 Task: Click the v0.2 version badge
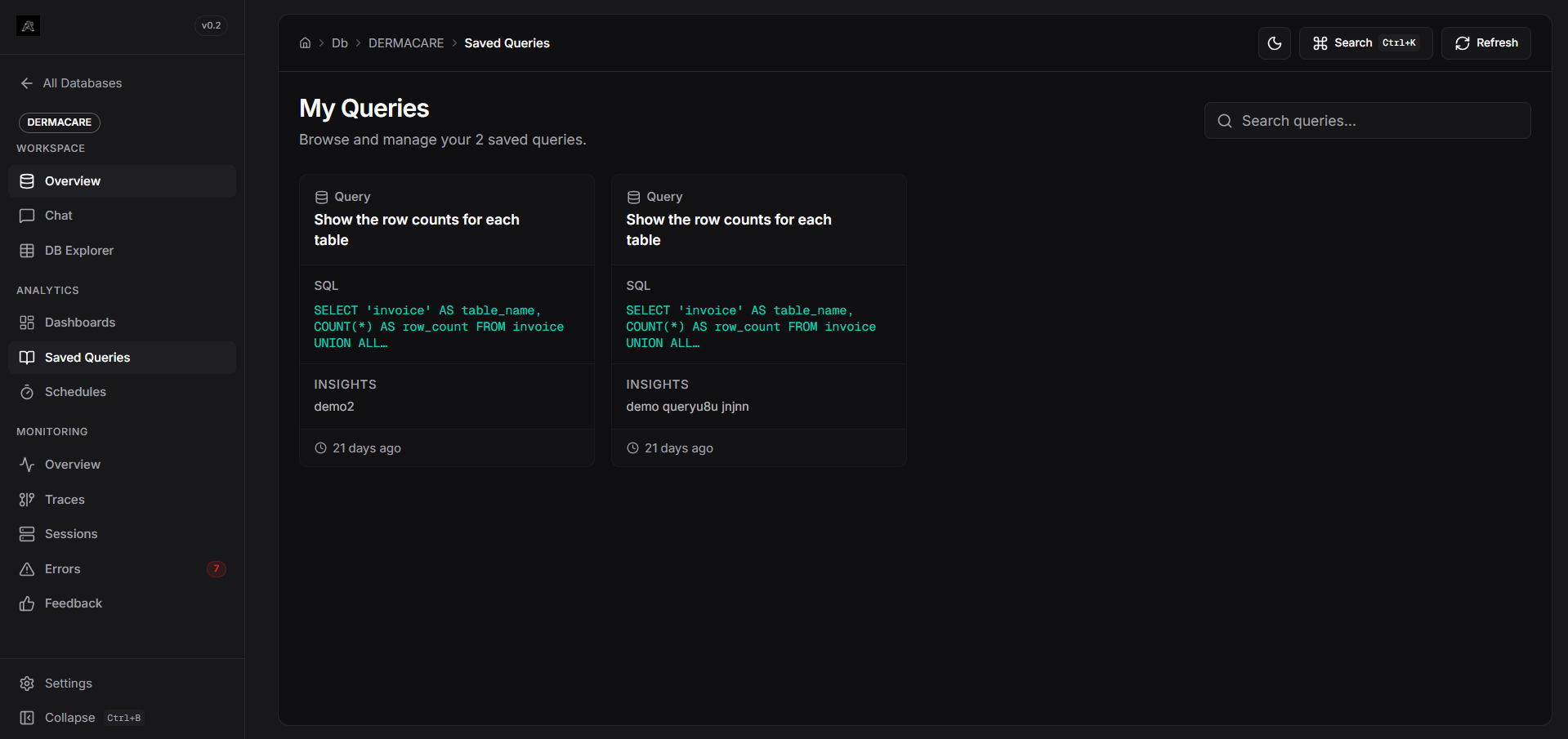tap(212, 25)
